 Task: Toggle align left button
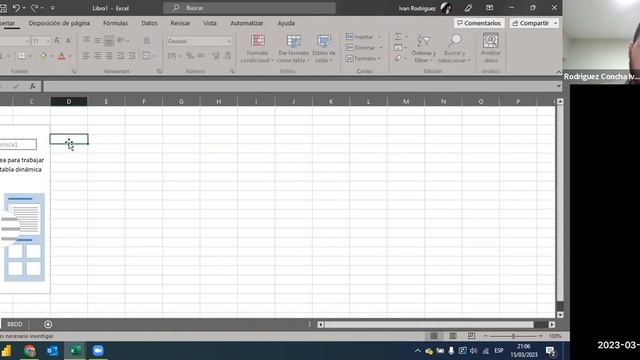[87, 56]
